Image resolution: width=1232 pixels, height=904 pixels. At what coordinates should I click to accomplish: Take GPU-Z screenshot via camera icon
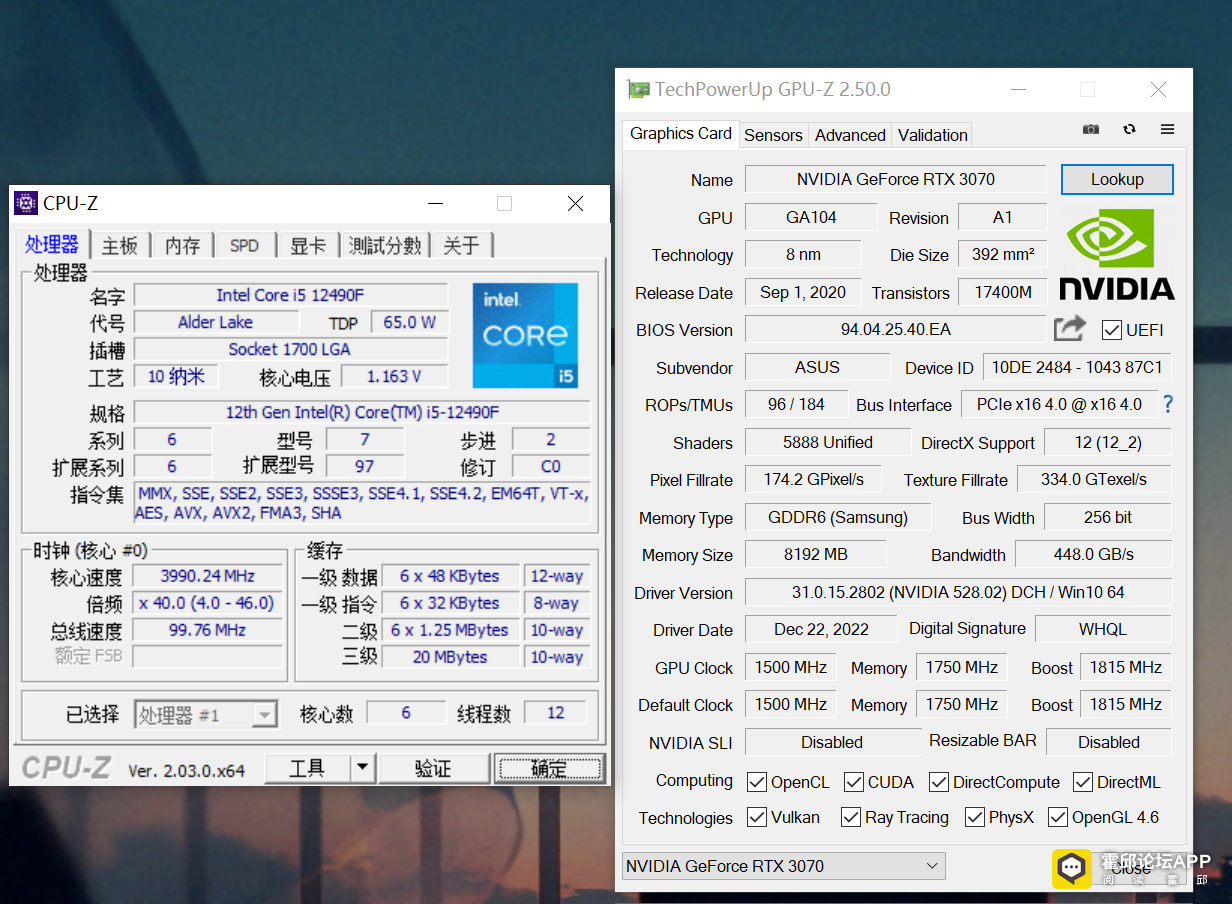coord(1091,130)
